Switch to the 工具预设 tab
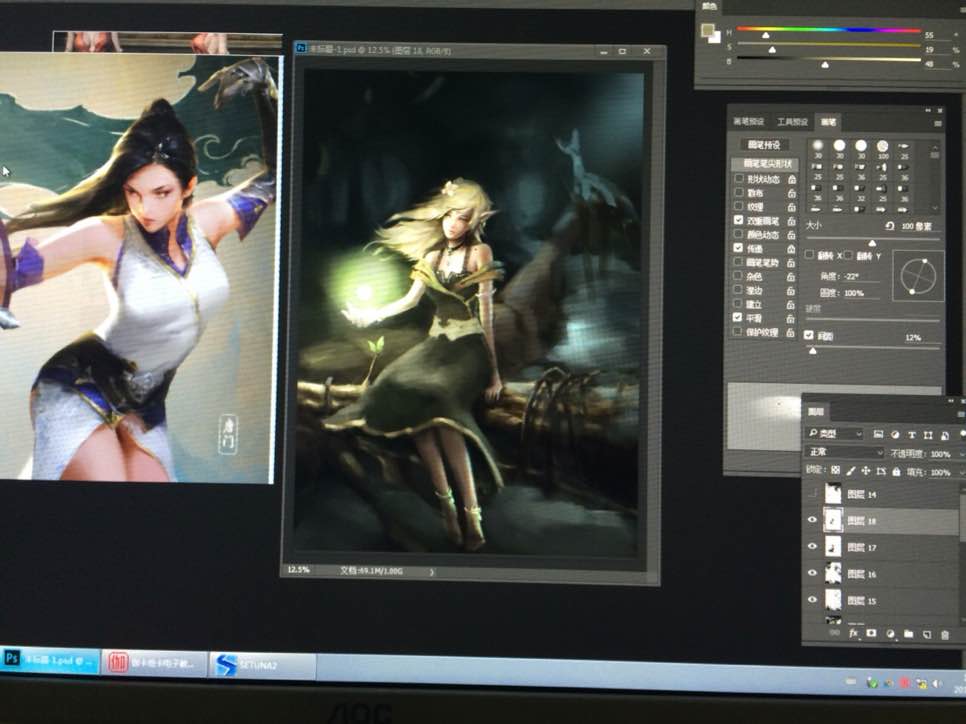This screenshot has height=724, width=966. point(792,122)
